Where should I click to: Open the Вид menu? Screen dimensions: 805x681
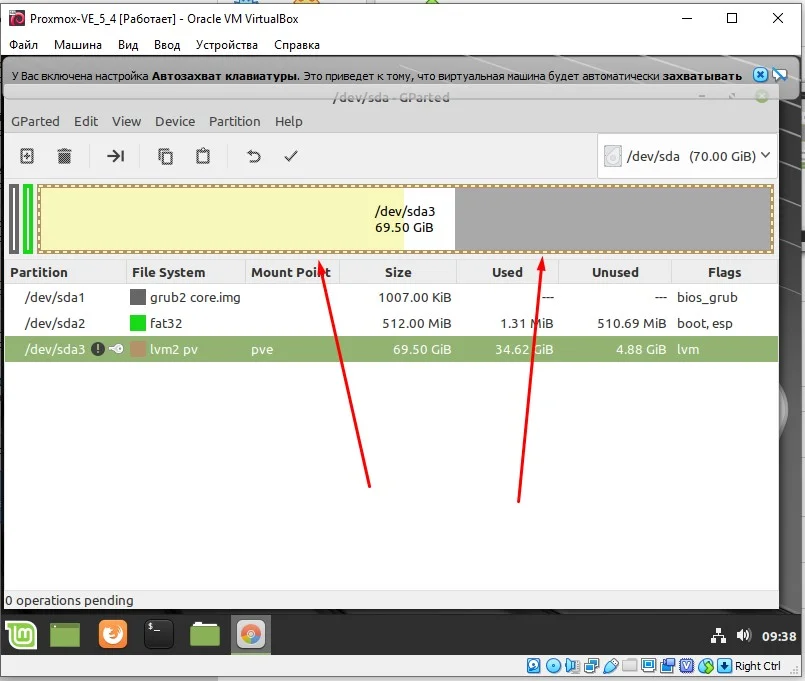128,45
